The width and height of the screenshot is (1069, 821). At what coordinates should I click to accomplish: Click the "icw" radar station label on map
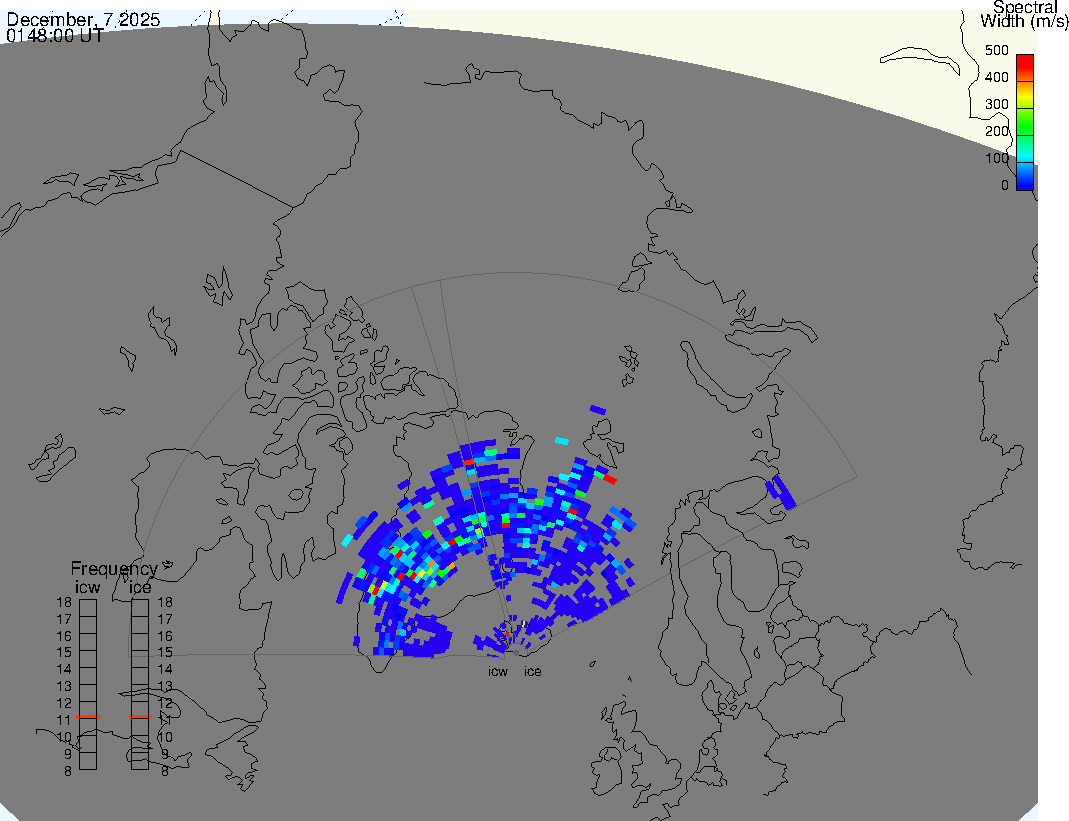(498, 672)
